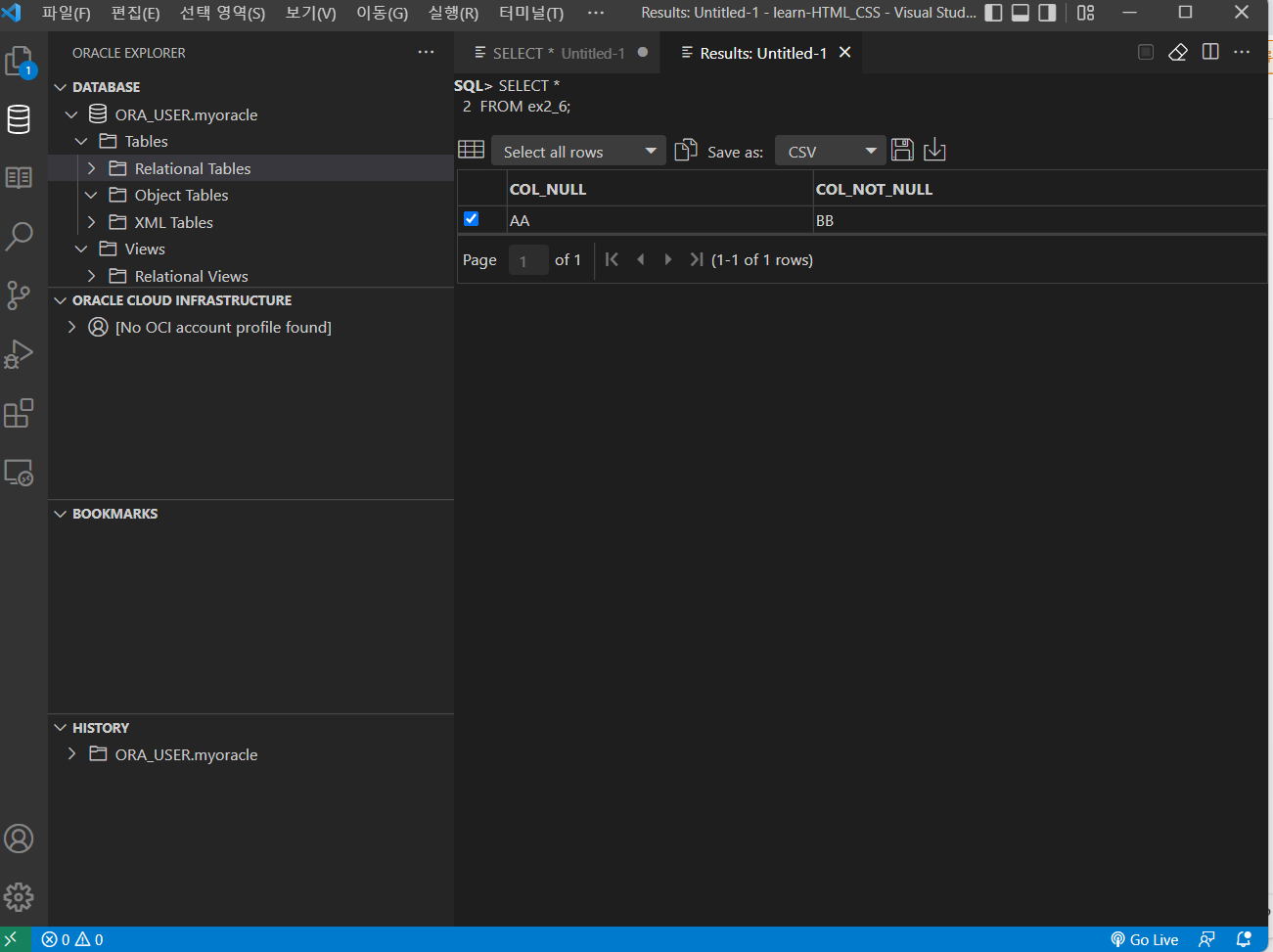Click the remote window status bar icon
This screenshot has width=1273, height=952.
(x=12, y=939)
